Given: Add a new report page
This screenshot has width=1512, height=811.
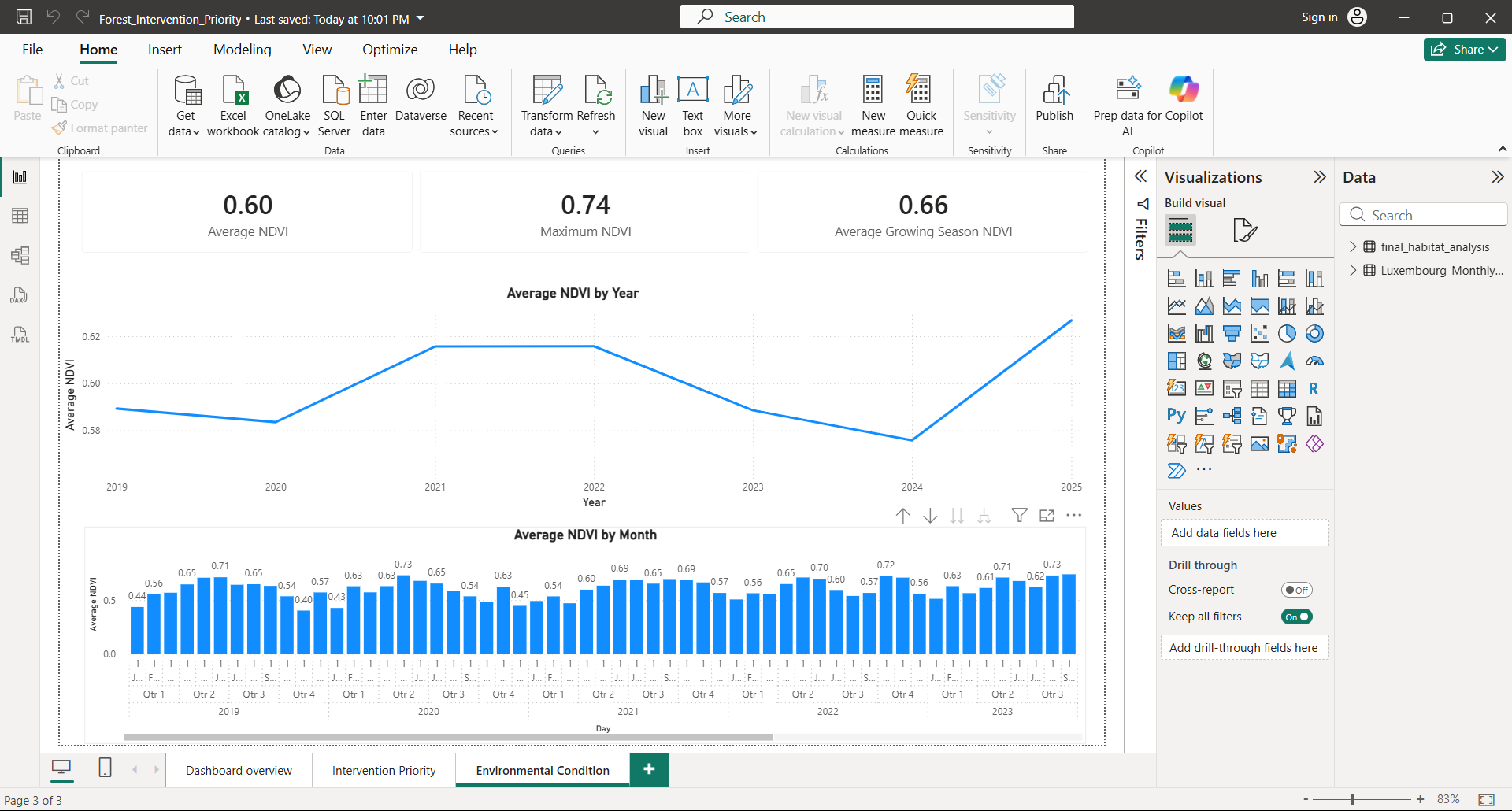Looking at the screenshot, I should click(649, 769).
